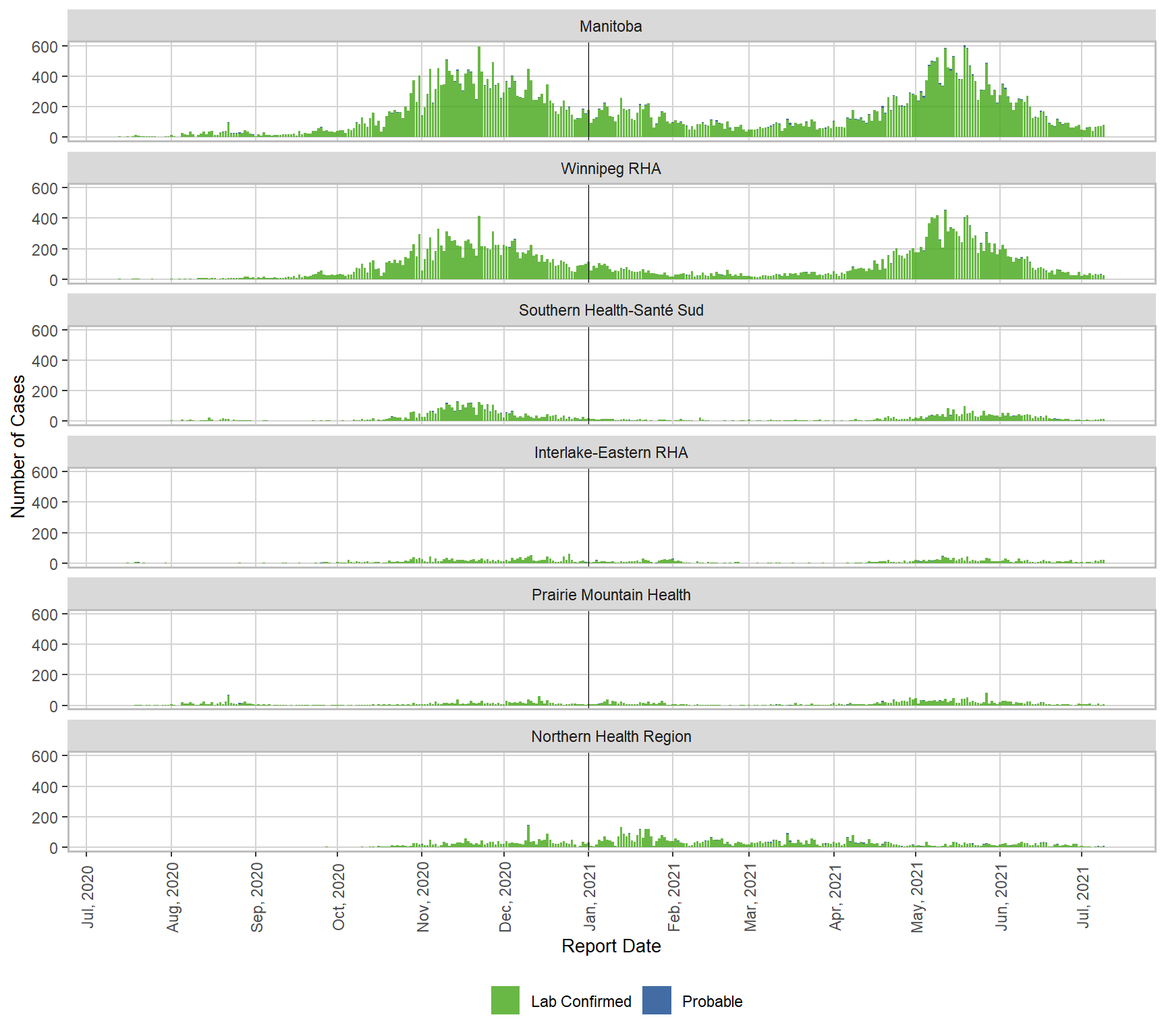1166x1036 pixels.
Task: Click the Winnipeg RHA panel header
Action: pyautogui.click(x=611, y=169)
